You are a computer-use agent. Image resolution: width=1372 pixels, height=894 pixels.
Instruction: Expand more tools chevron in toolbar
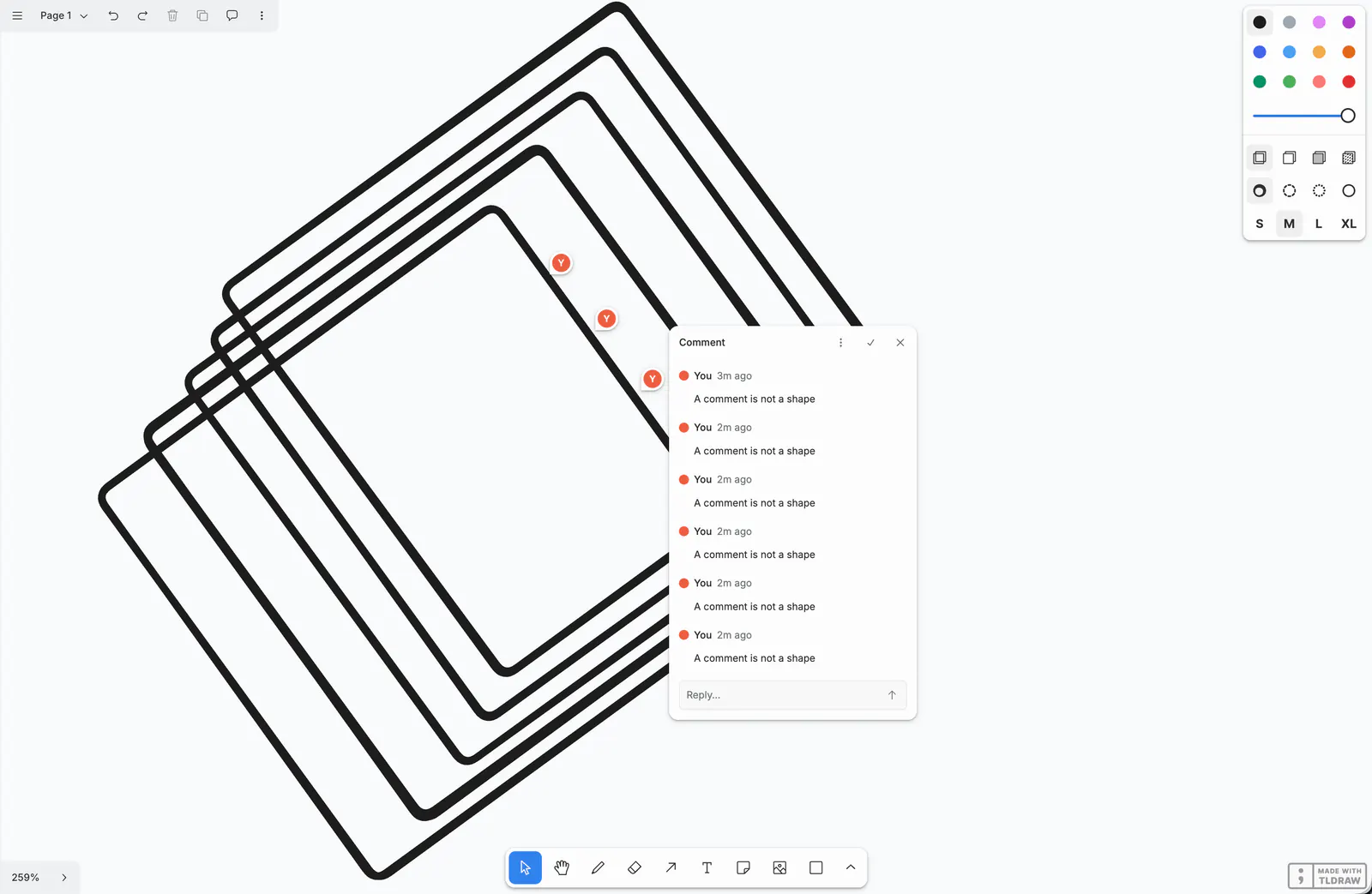click(x=851, y=867)
